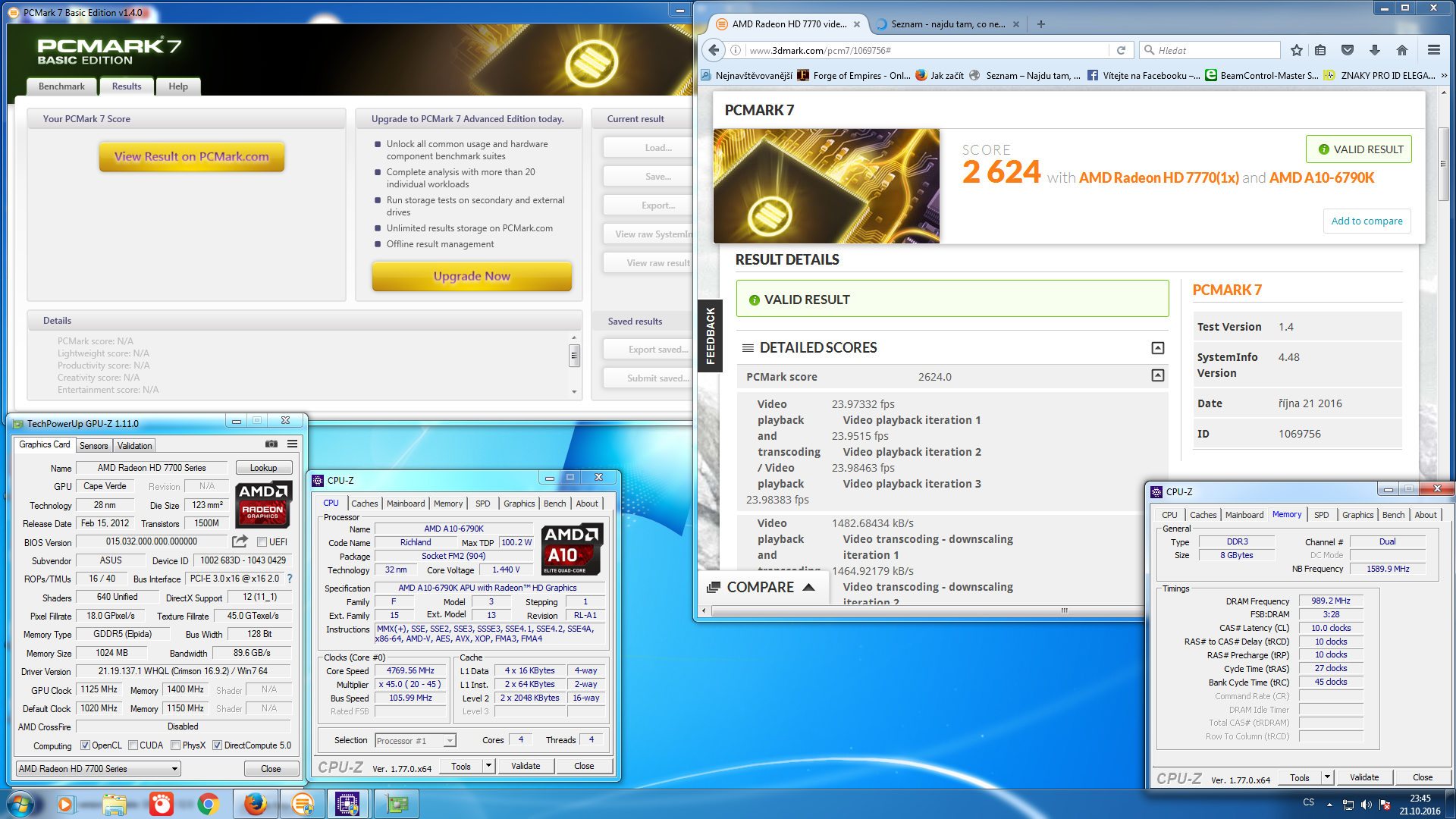Open GPU selection dropdown in GPU-Z
This screenshot has width=1456, height=819.
(x=98, y=769)
